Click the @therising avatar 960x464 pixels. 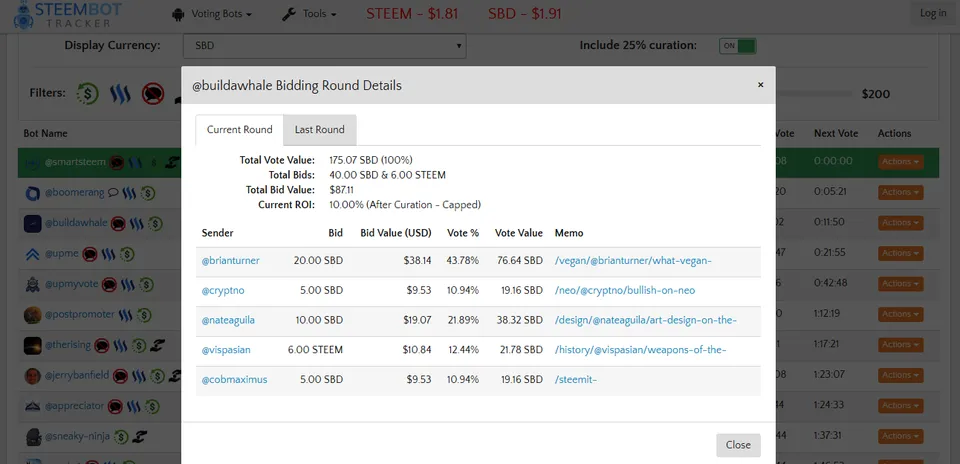(32, 345)
